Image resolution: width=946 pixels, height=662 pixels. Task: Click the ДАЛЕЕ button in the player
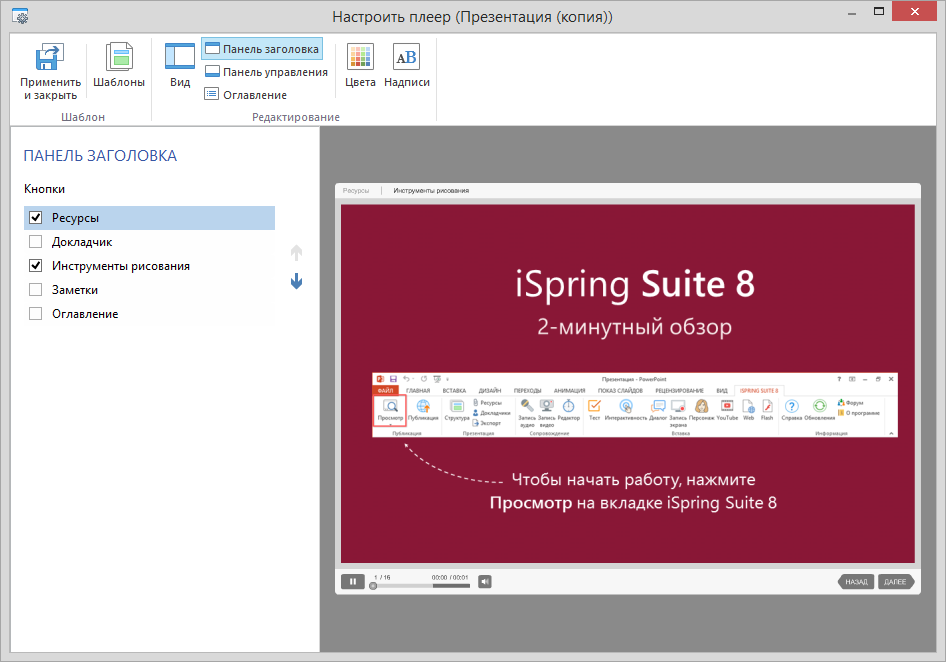click(x=896, y=582)
